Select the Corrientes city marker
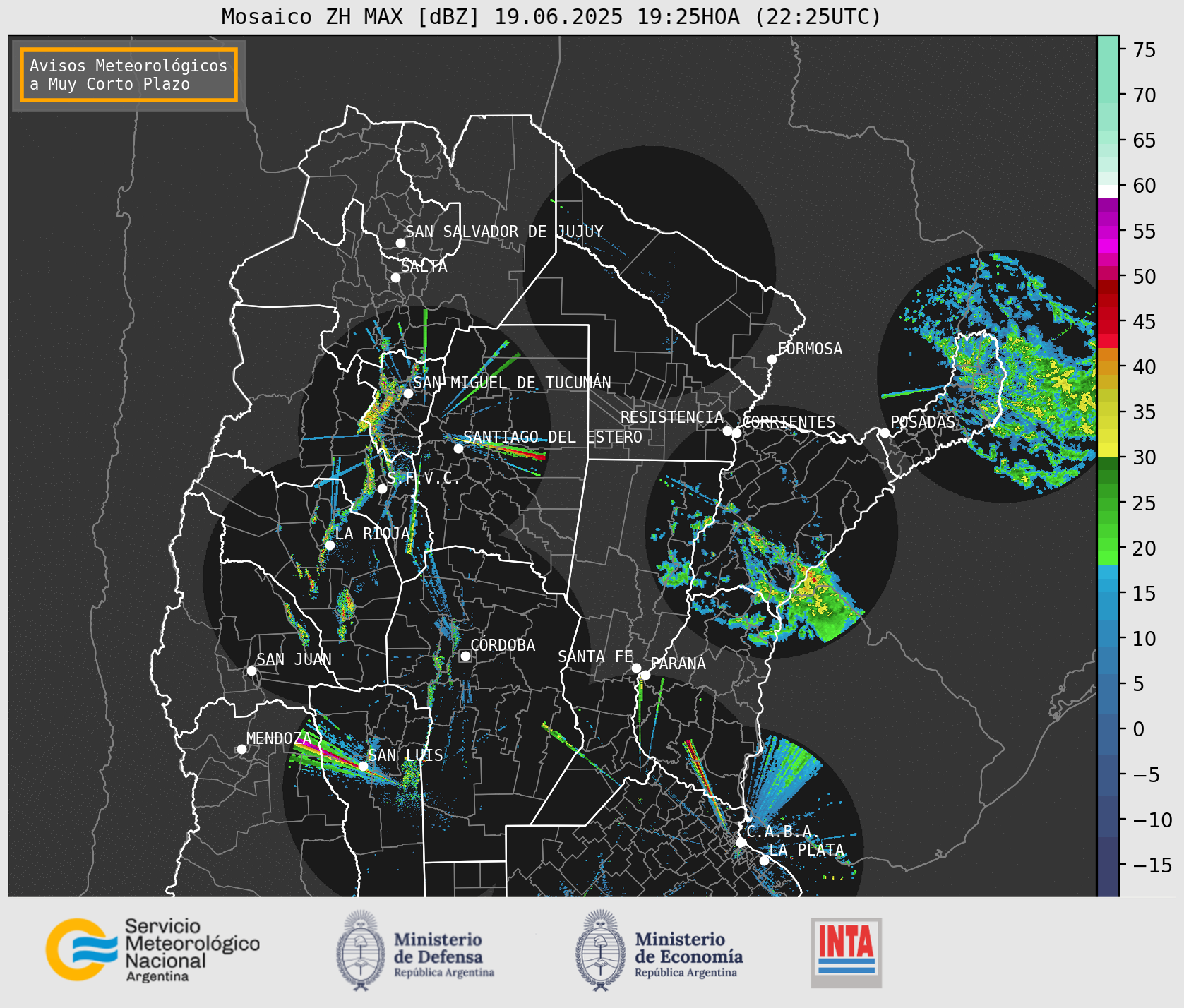 click(736, 433)
